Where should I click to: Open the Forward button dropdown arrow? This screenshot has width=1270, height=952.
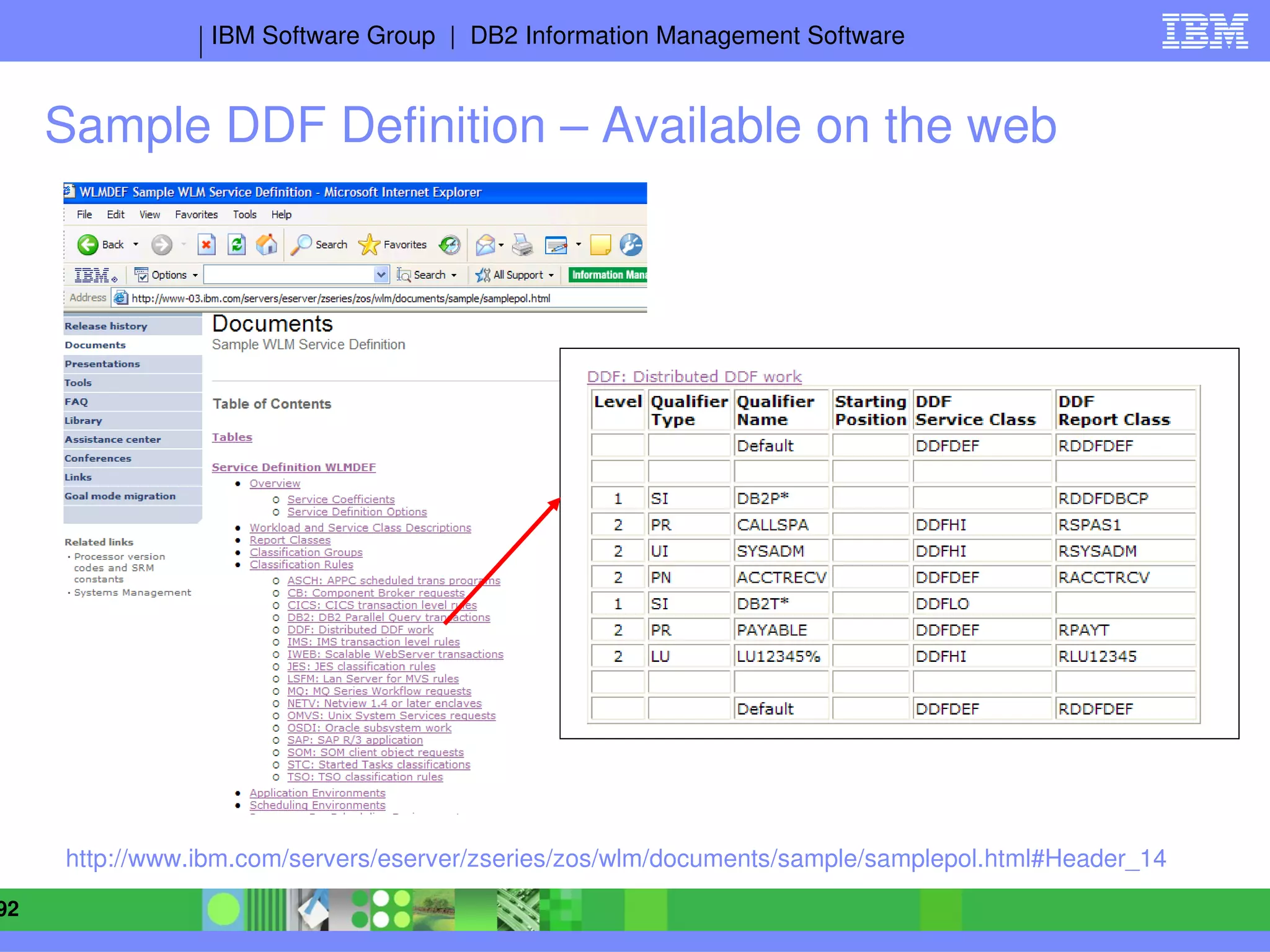point(184,245)
